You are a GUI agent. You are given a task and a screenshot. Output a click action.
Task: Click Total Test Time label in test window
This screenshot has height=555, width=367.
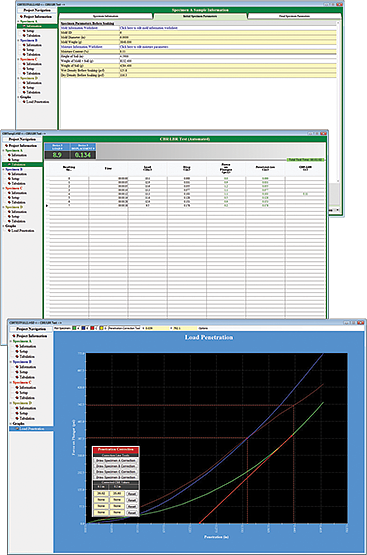pos(305,160)
